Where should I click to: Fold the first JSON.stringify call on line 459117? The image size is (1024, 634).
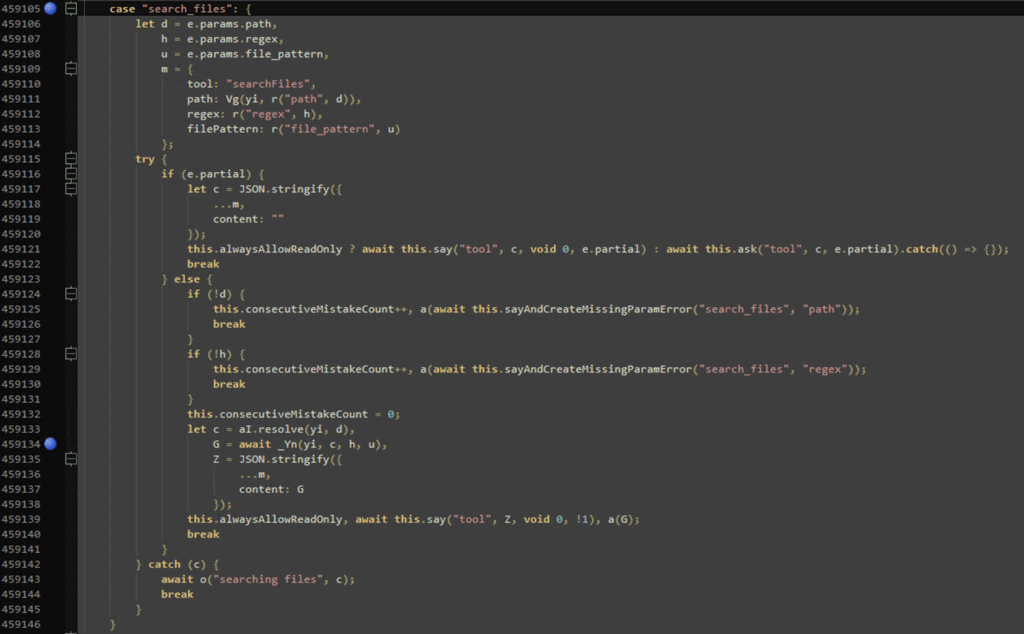point(70,189)
